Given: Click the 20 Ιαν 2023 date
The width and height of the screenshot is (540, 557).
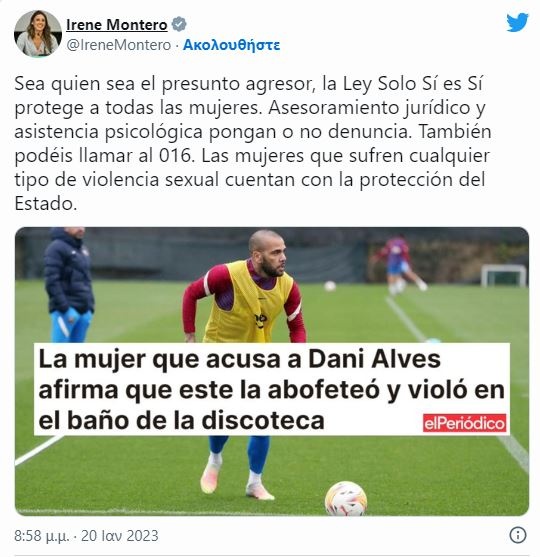Looking at the screenshot, I should [120, 536].
